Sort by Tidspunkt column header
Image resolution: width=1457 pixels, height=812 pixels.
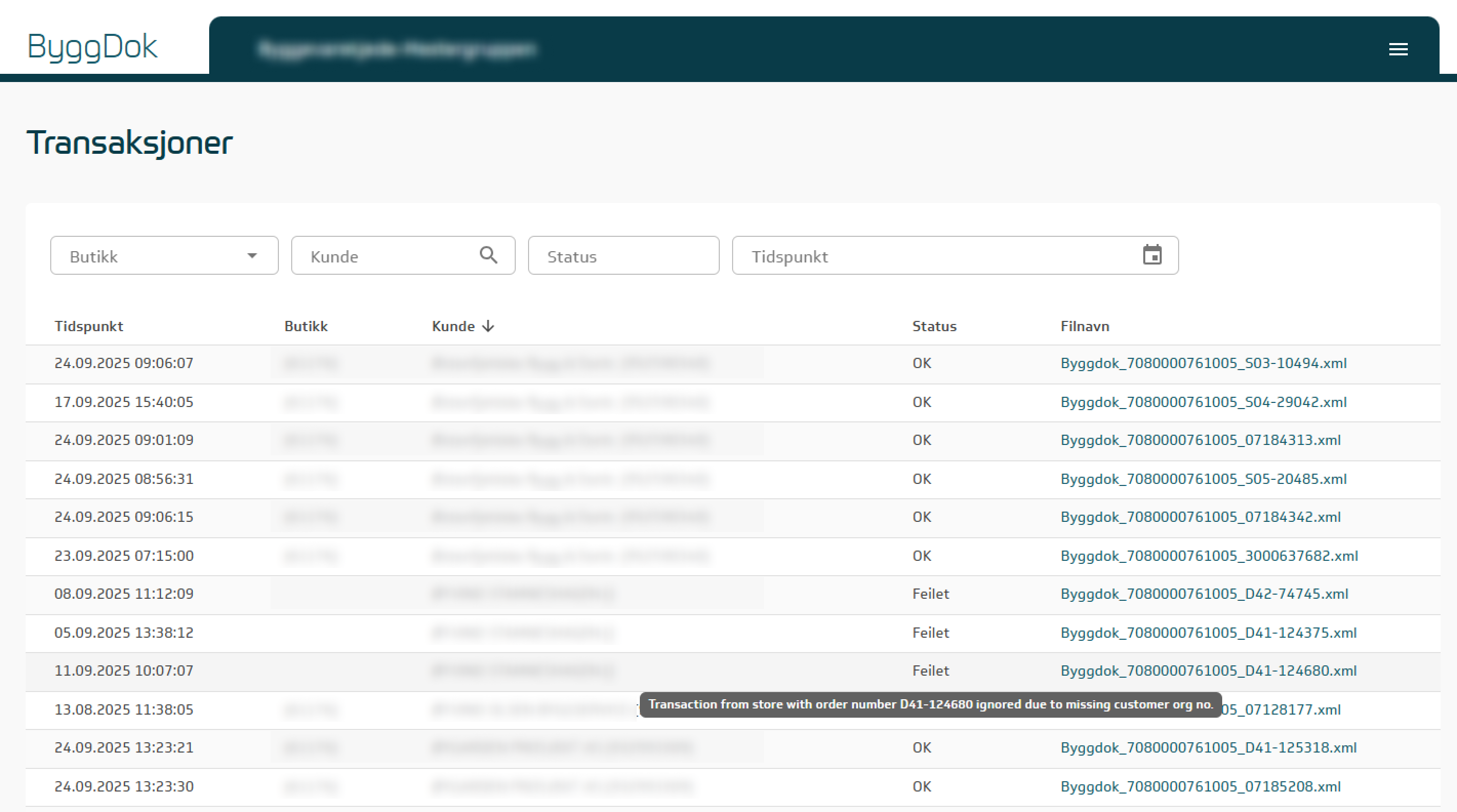[x=89, y=326]
